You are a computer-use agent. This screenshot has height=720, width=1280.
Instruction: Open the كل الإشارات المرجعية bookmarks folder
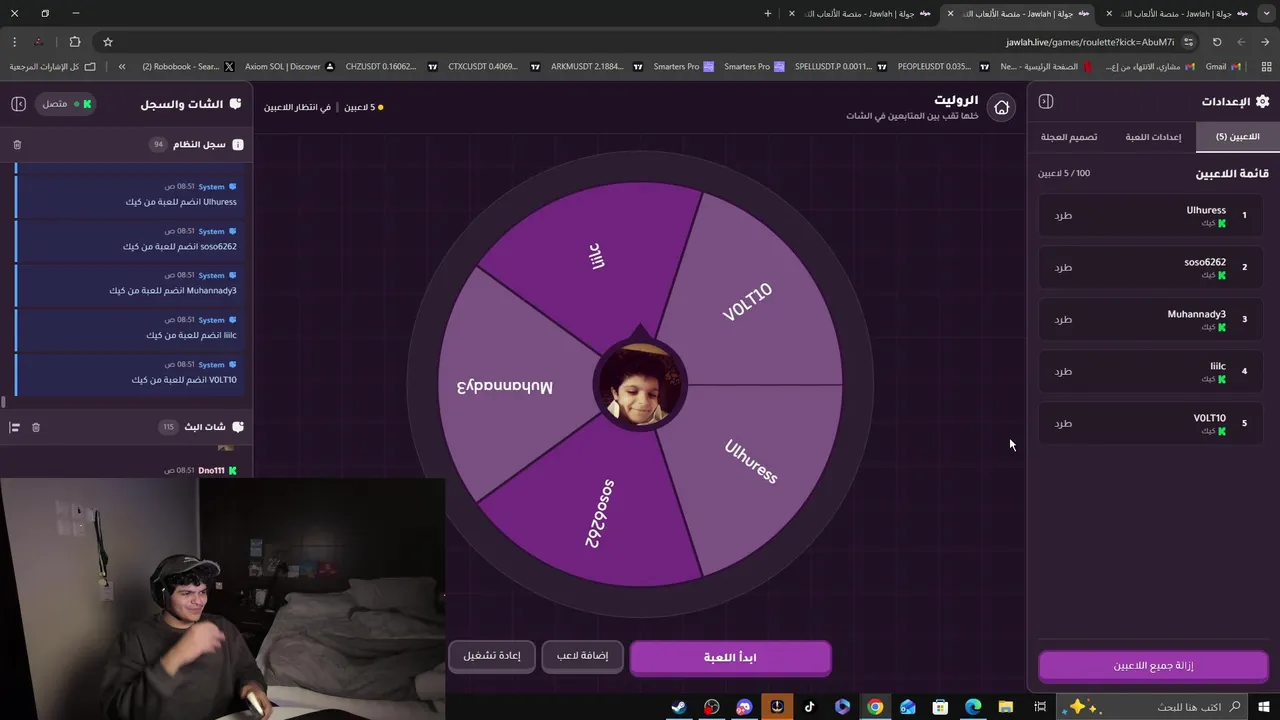[x=52, y=67]
